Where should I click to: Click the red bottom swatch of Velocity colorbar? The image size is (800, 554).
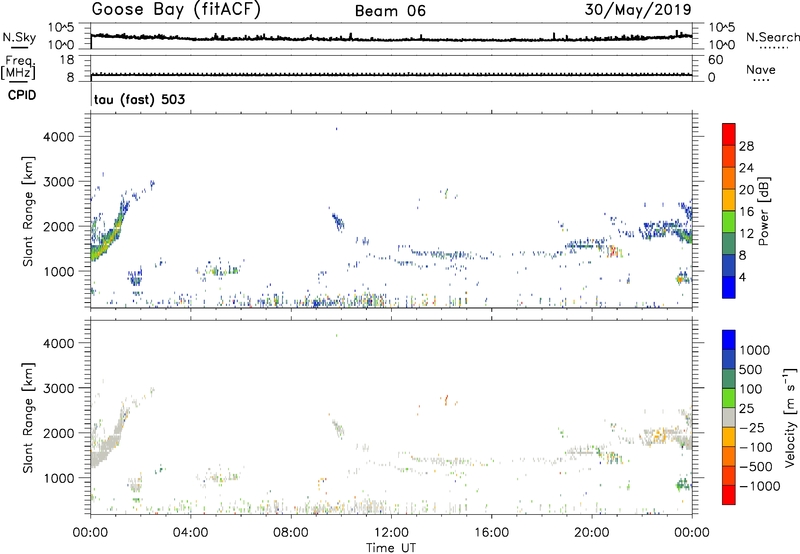coord(729,495)
